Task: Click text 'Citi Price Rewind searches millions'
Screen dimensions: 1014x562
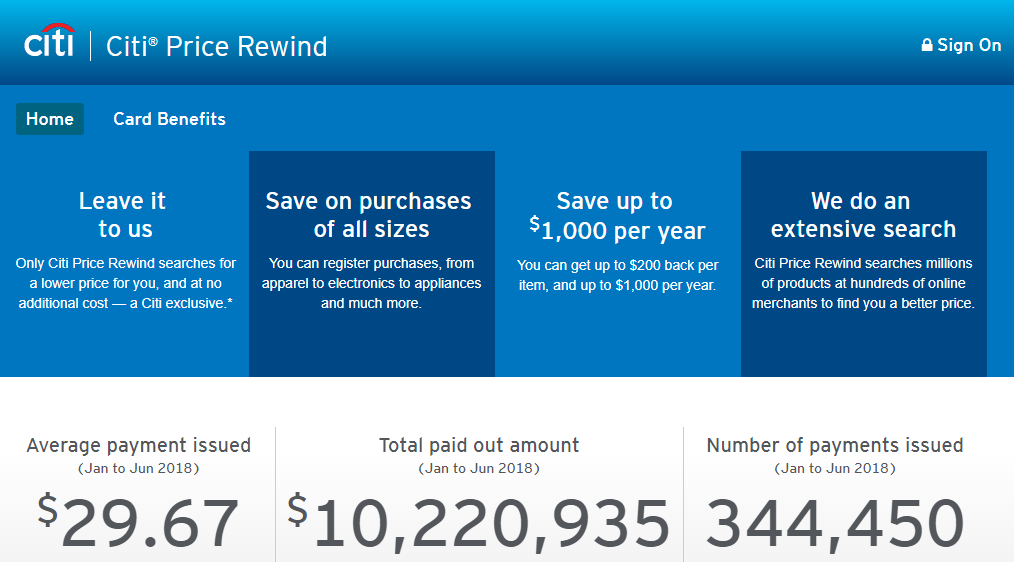Action: coord(863,263)
